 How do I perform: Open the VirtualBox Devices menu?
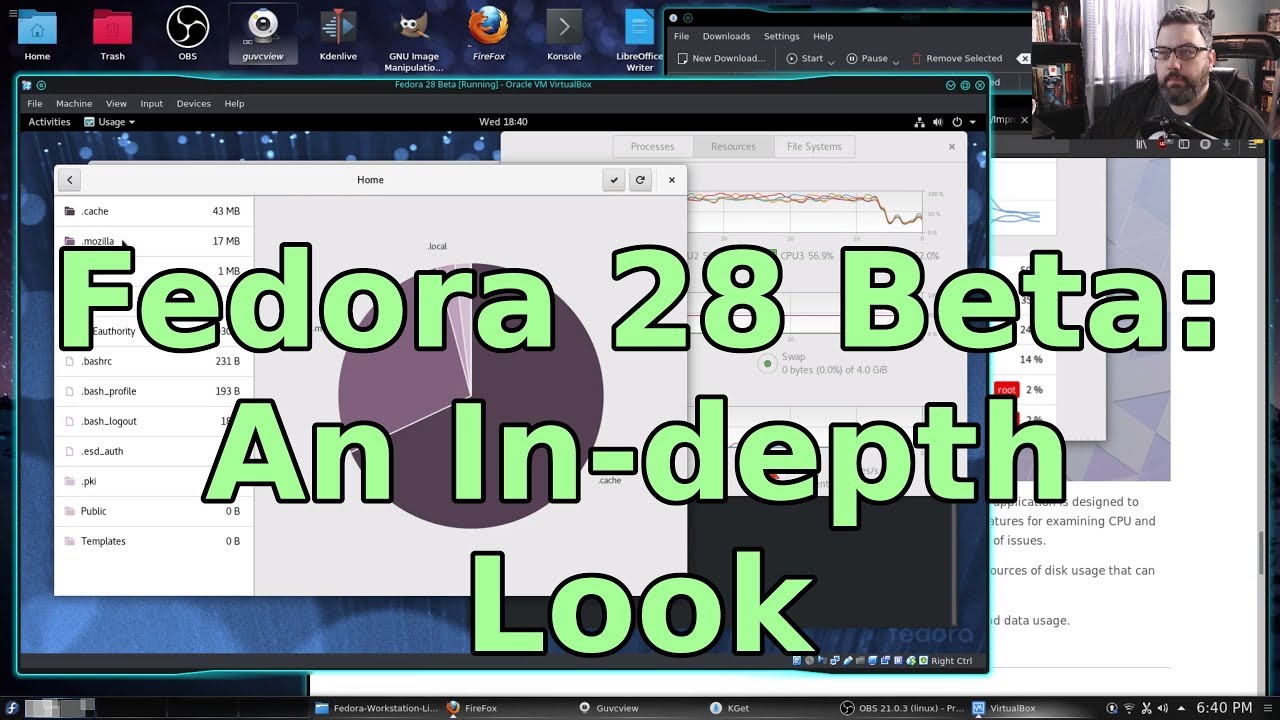[x=194, y=103]
